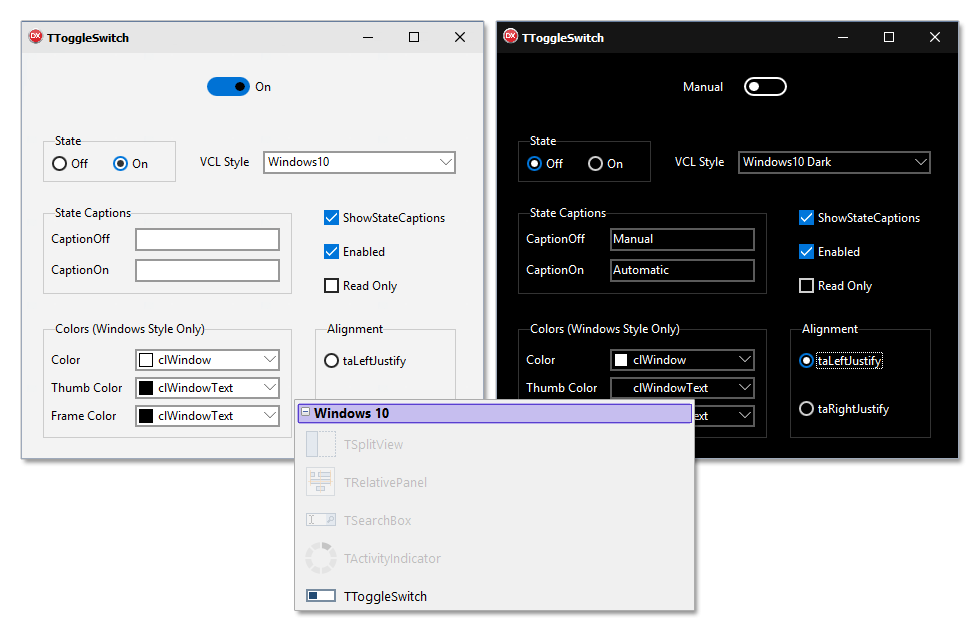The image size is (974, 622).
Task: Choose taRightJustify alignment in the dark window
Action: pyautogui.click(x=806, y=409)
